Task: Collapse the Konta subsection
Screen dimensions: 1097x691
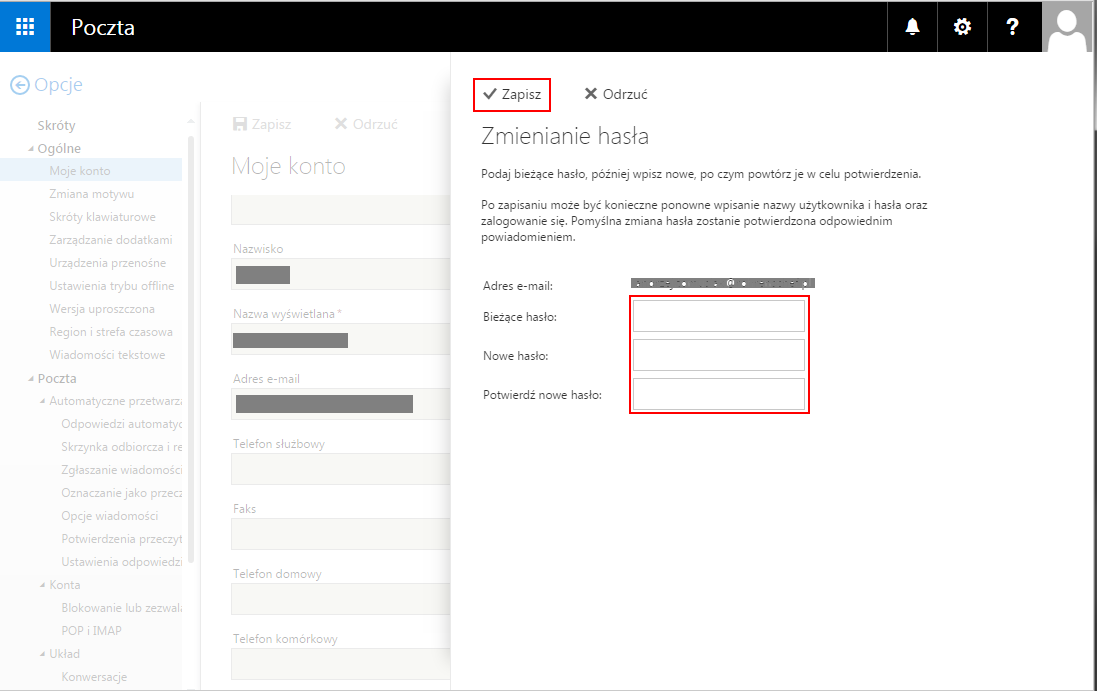Action: tap(43, 585)
